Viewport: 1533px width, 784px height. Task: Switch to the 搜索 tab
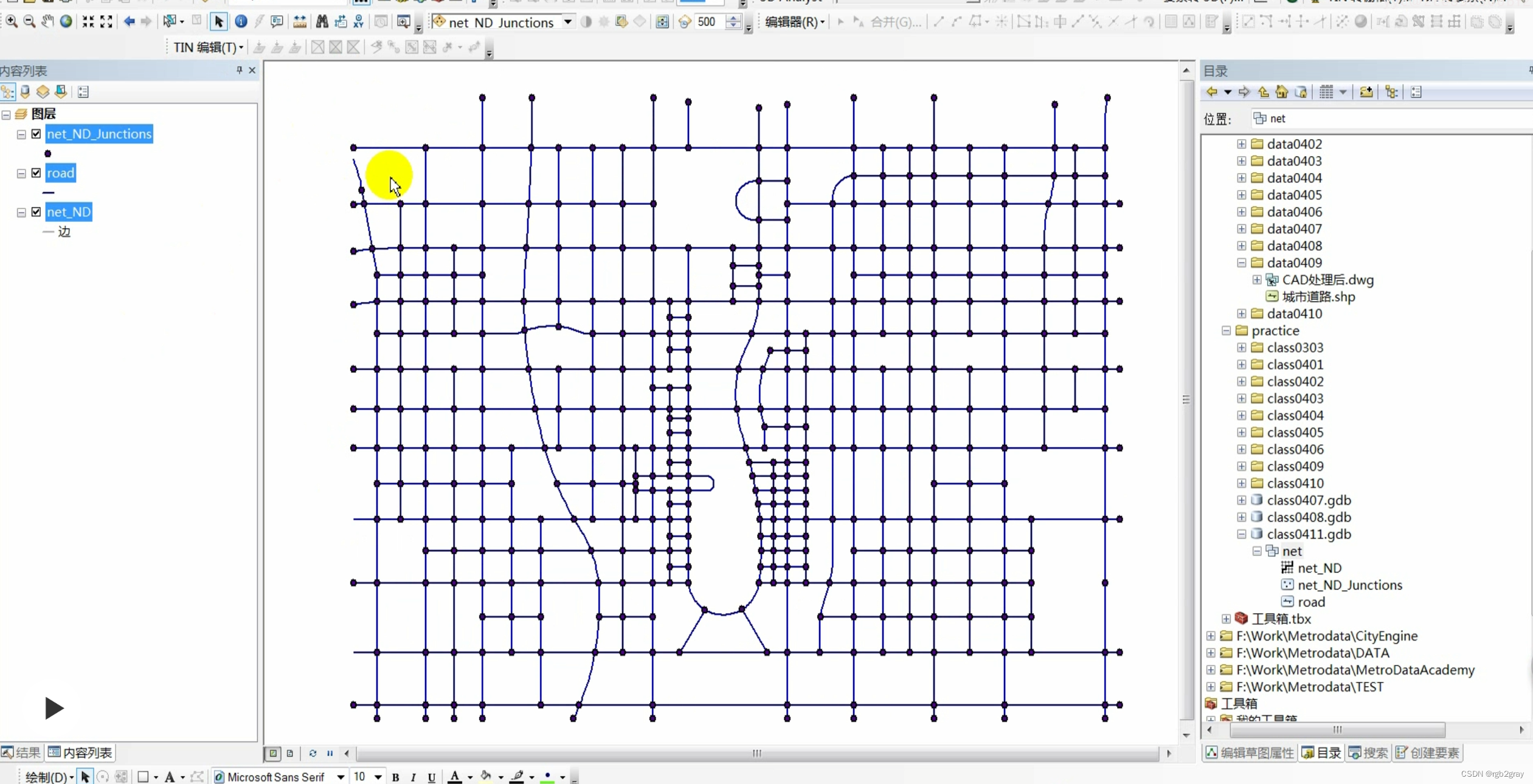point(1369,753)
